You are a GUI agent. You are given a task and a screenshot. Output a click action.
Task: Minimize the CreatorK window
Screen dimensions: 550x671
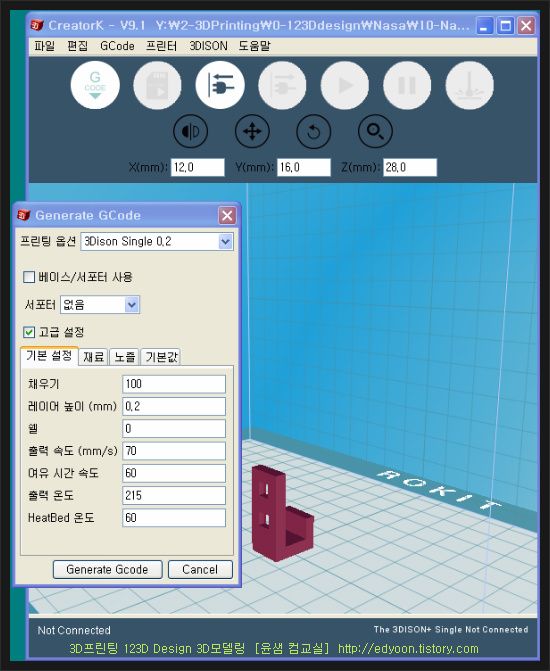(x=484, y=26)
